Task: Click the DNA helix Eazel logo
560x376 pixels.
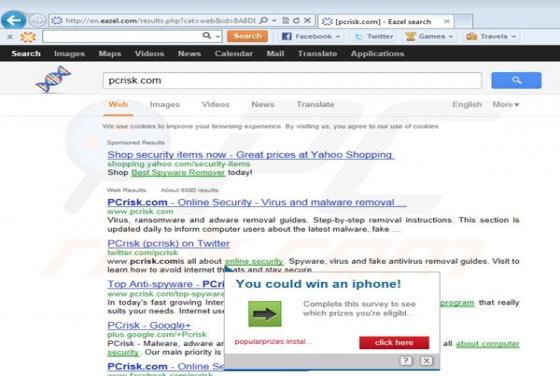Action: pyautogui.click(x=54, y=79)
